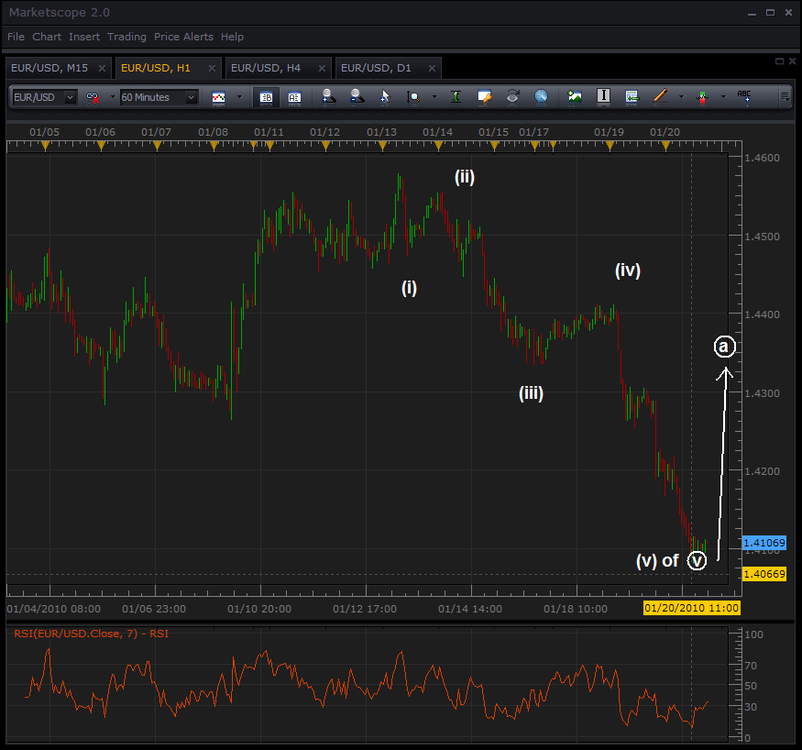Click the yellow marker under 01/13

pos(383,147)
